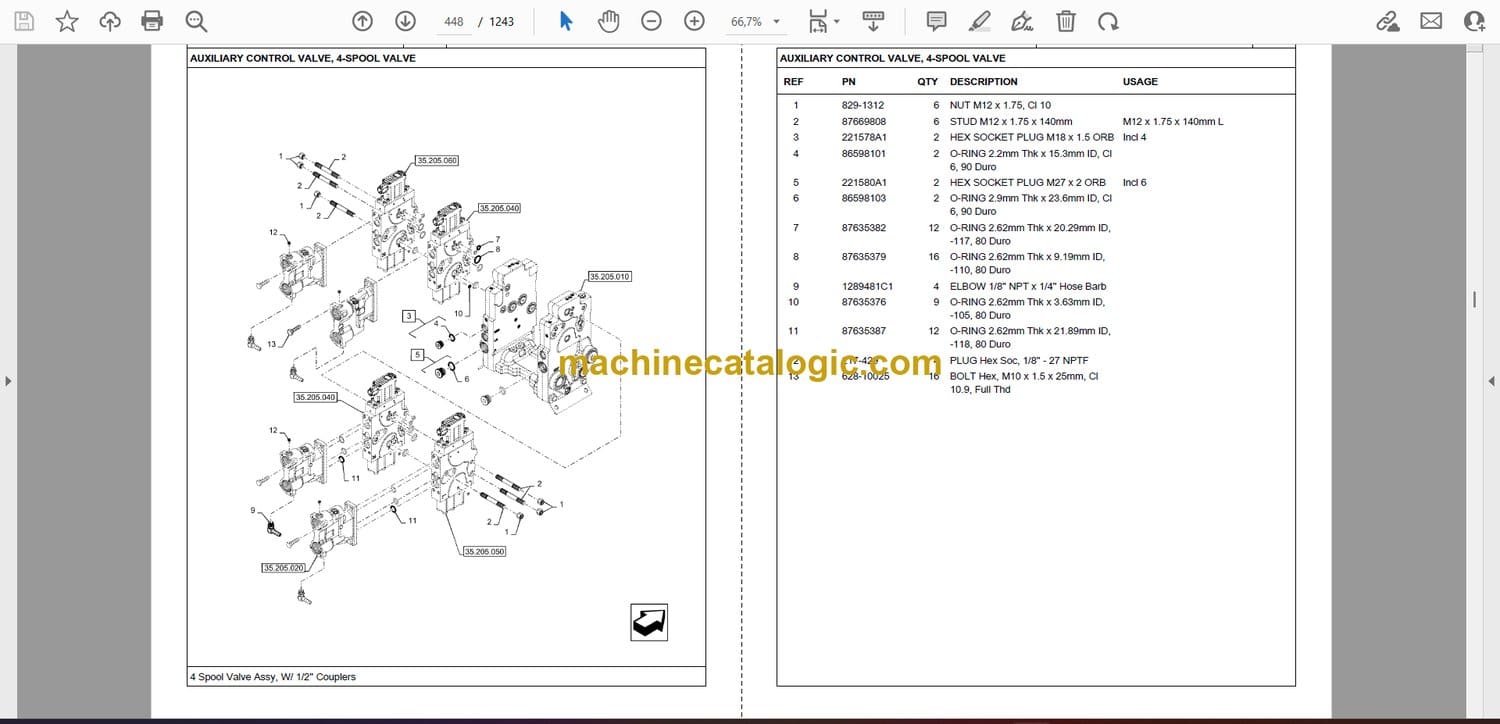
Task: Rotate the page with the circular arrow
Action: tap(1108, 21)
